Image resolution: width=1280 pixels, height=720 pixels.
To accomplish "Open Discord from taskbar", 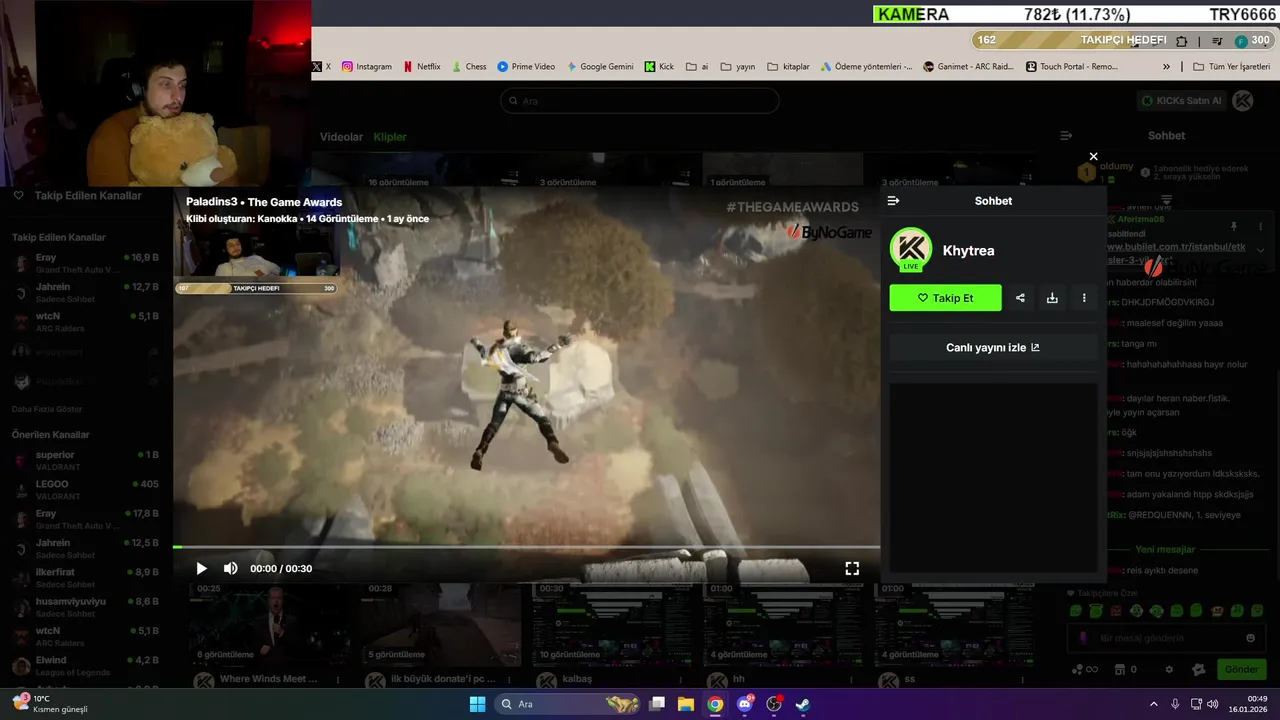I will pyautogui.click(x=745, y=704).
